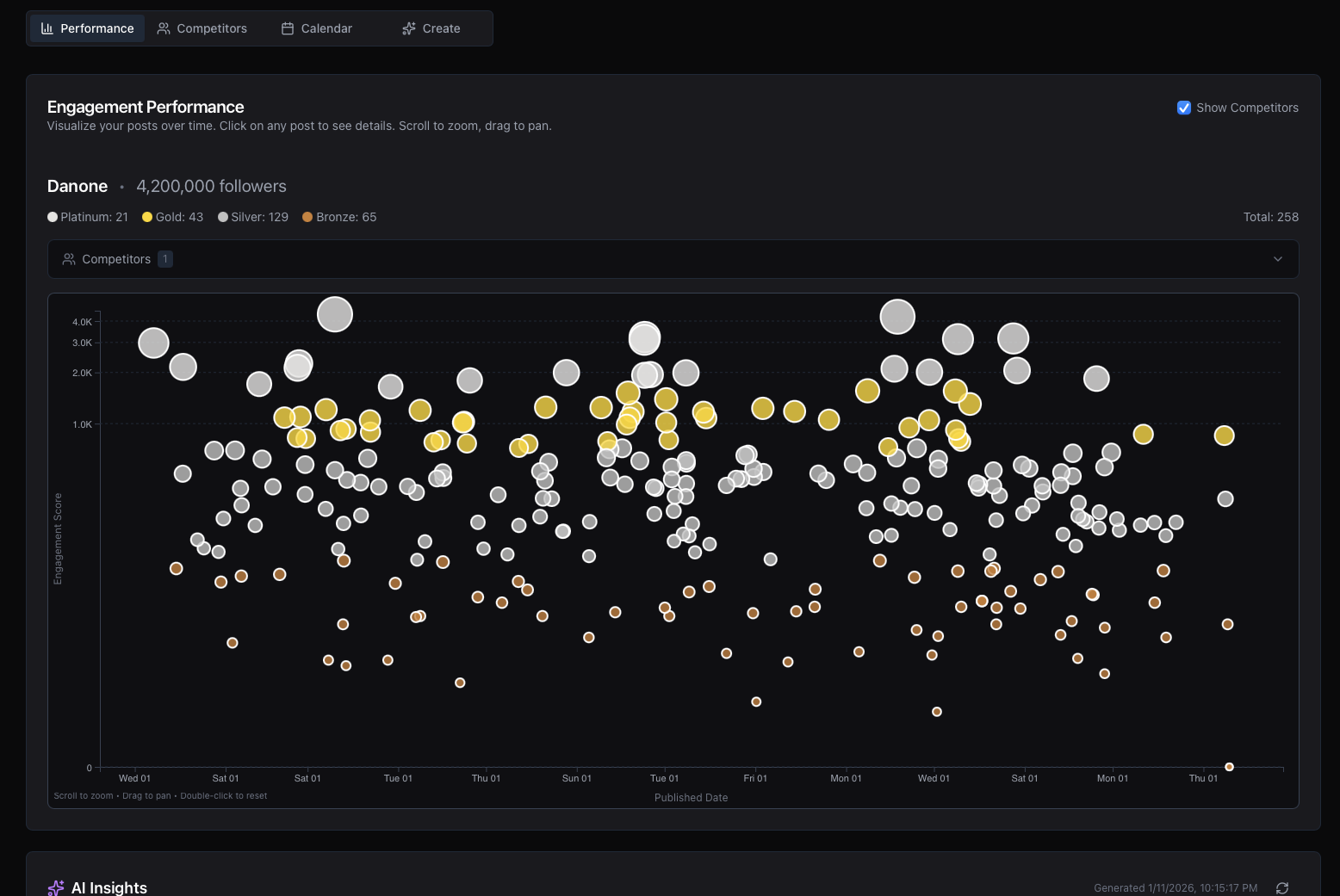The image size is (1340, 896).
Task: Click the Competitors tab people icon
Action: [164, 28]
